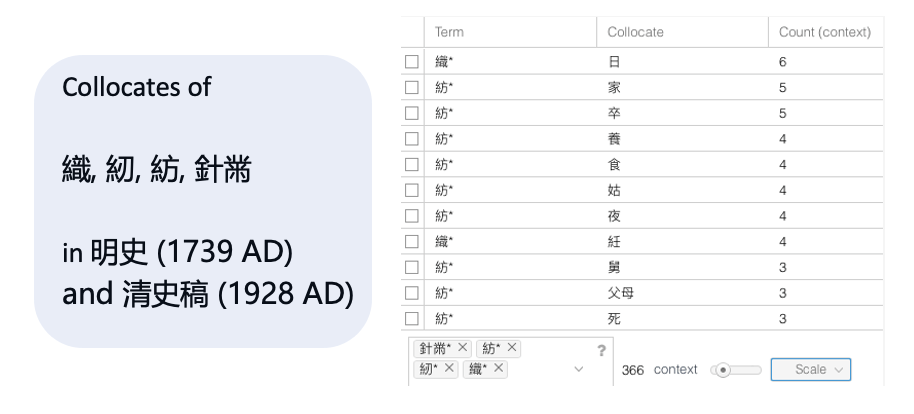Check the 紡* 死 row checkbox
This screenshot has width=914, height=414.
[412, 319]
